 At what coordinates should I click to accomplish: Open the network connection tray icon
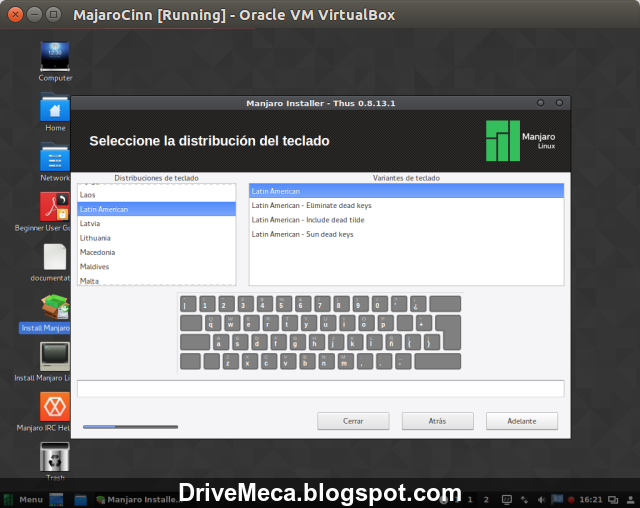(524, 499)
